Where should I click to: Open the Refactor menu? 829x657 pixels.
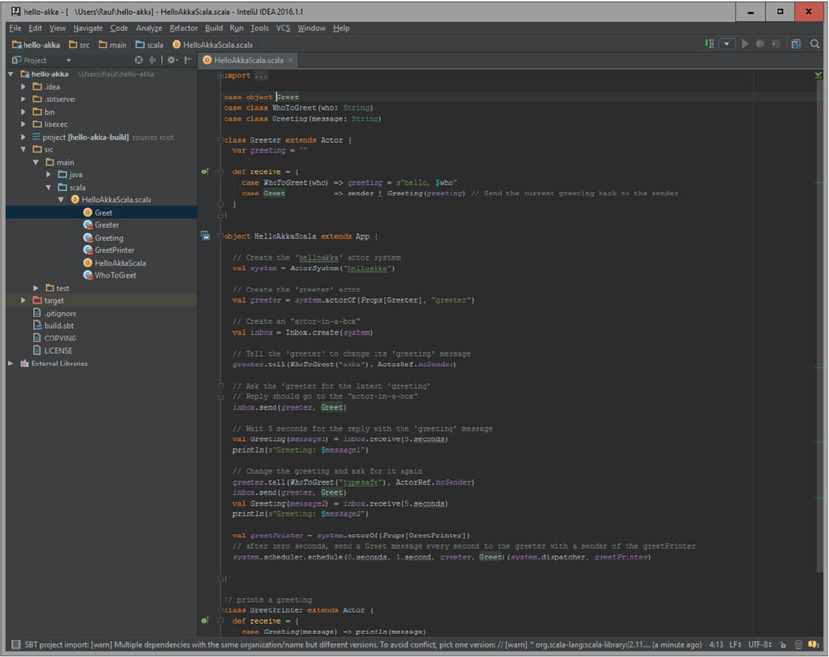(x=183, y=28)
